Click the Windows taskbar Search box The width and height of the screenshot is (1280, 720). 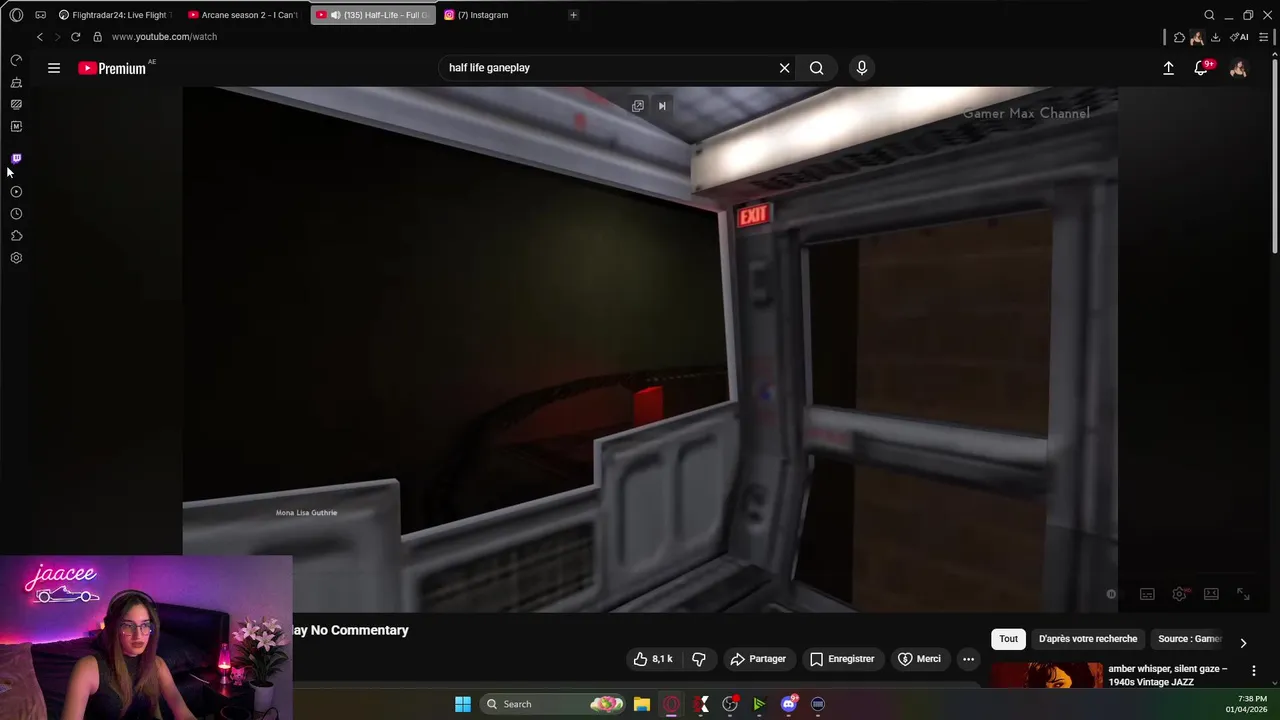[553, 704]
